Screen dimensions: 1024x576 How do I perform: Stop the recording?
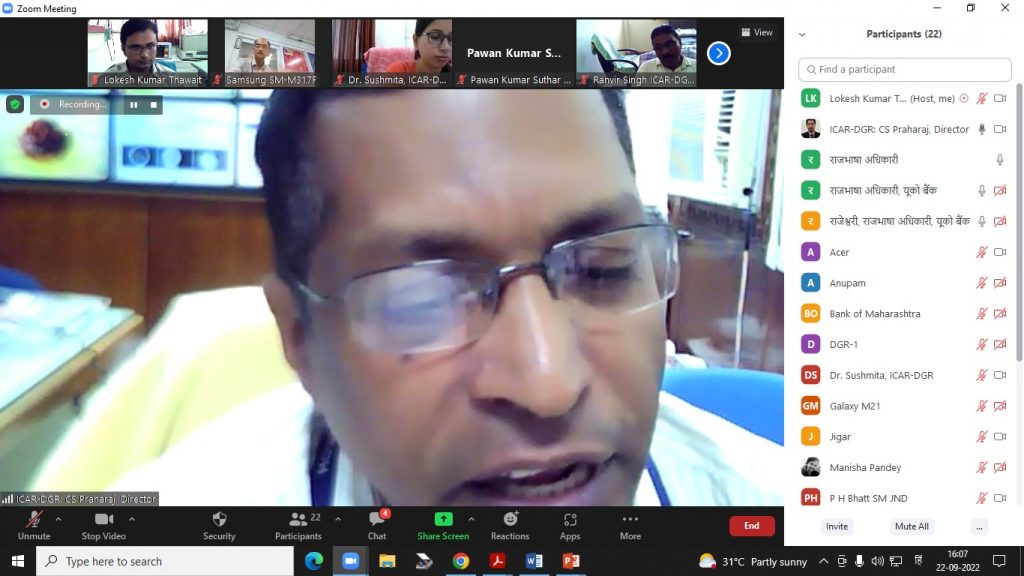click(154, 104)
